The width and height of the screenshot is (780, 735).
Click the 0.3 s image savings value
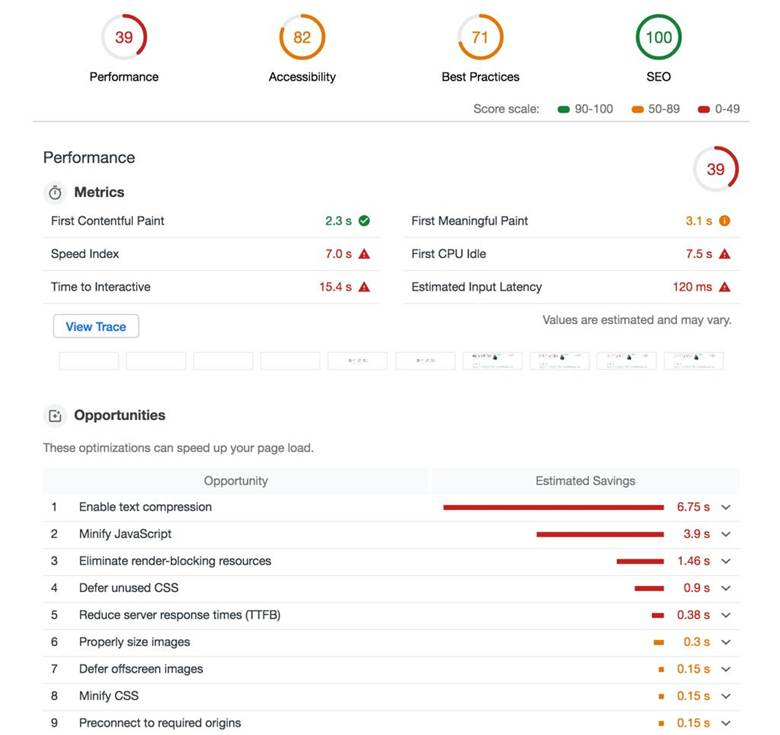(x=696, y=642)
